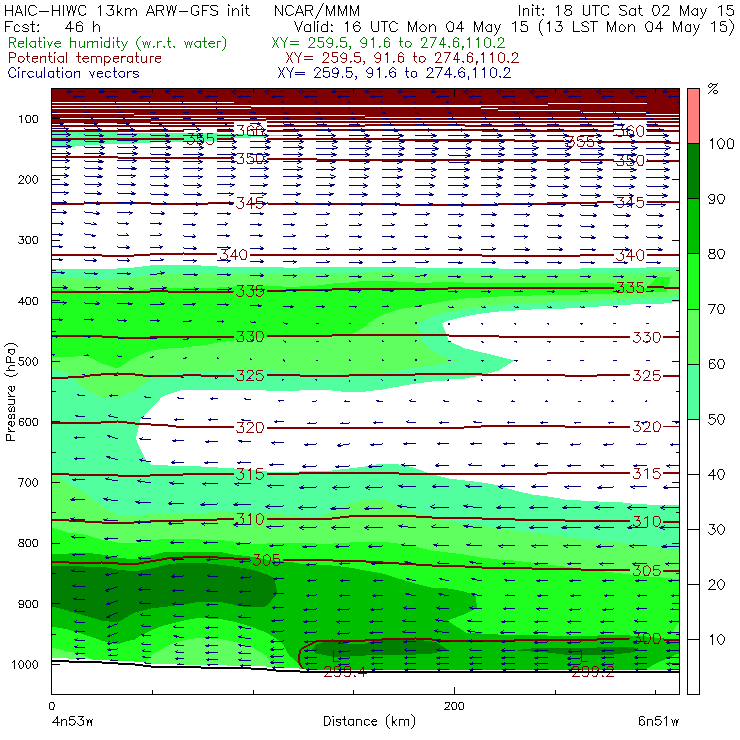Click 'Init: 18 UTC Sat 02 May 15'
The height and width of the screenshot is (740, 740).
click(x=625, y=10)
